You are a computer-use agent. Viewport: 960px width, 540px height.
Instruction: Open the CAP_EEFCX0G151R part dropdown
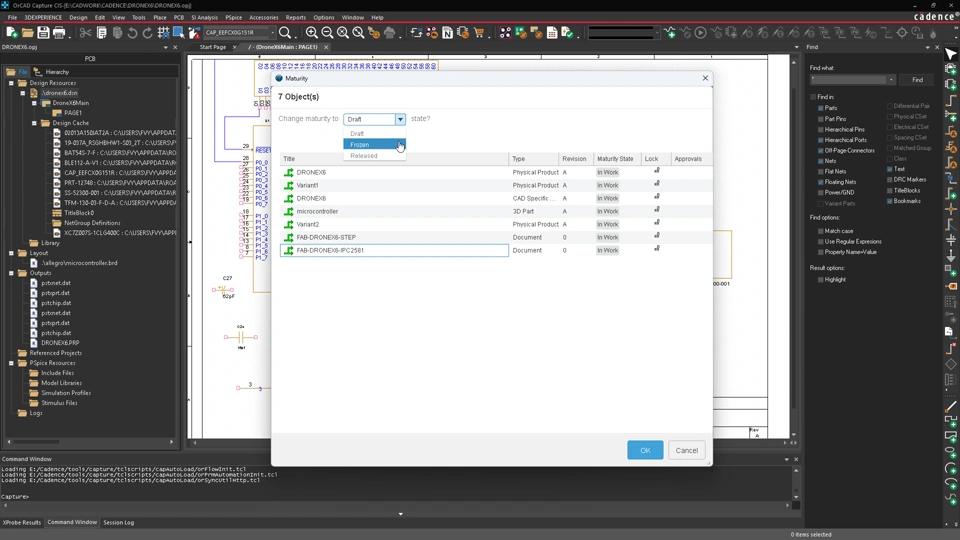[272, 32]
